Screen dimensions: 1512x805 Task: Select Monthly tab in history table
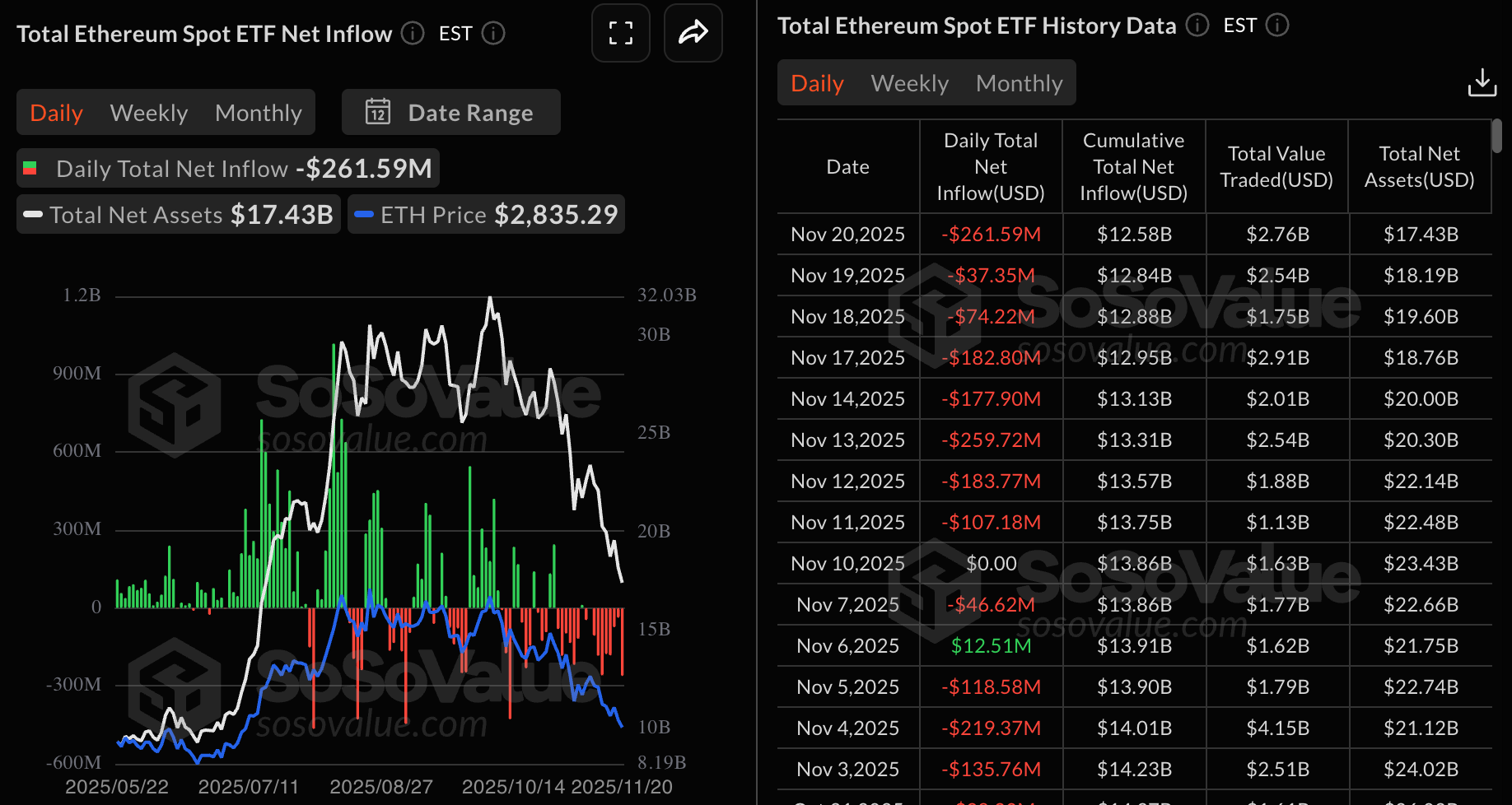(x=1019, y=83)
